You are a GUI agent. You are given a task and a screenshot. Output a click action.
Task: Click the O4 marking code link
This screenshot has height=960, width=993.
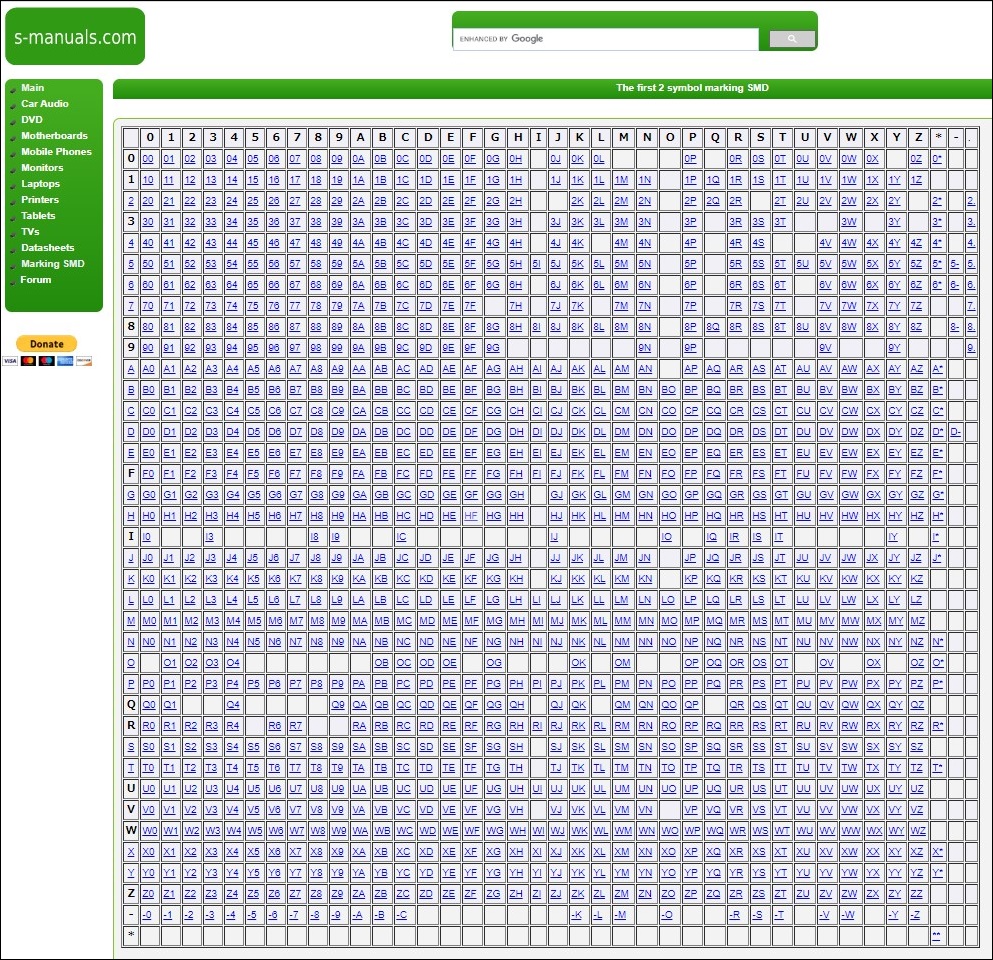[233, 662]
